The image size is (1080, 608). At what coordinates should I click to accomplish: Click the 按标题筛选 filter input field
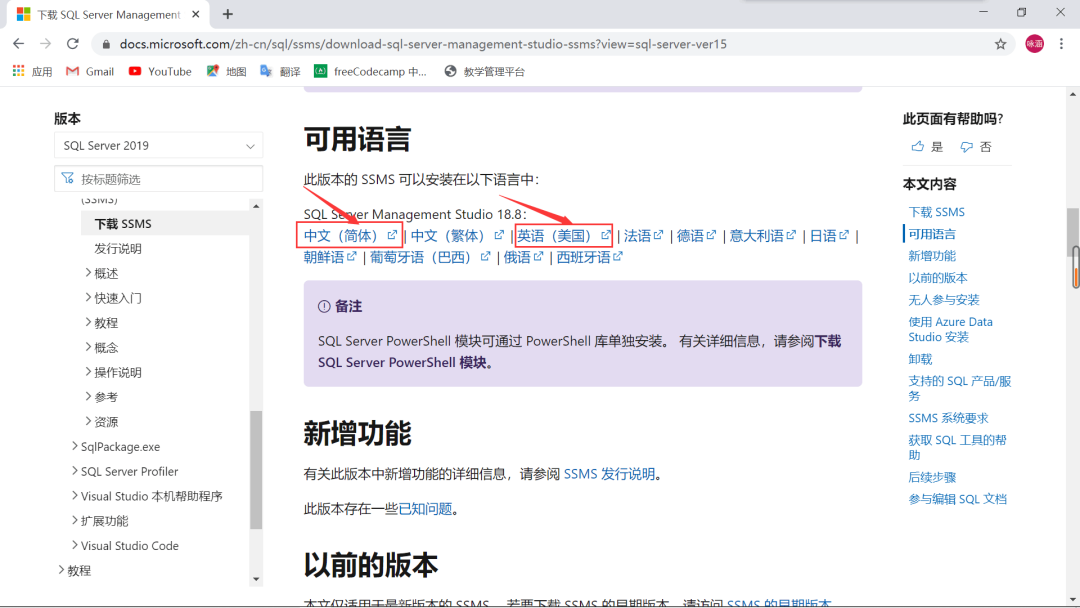click(x=158, y=179)
